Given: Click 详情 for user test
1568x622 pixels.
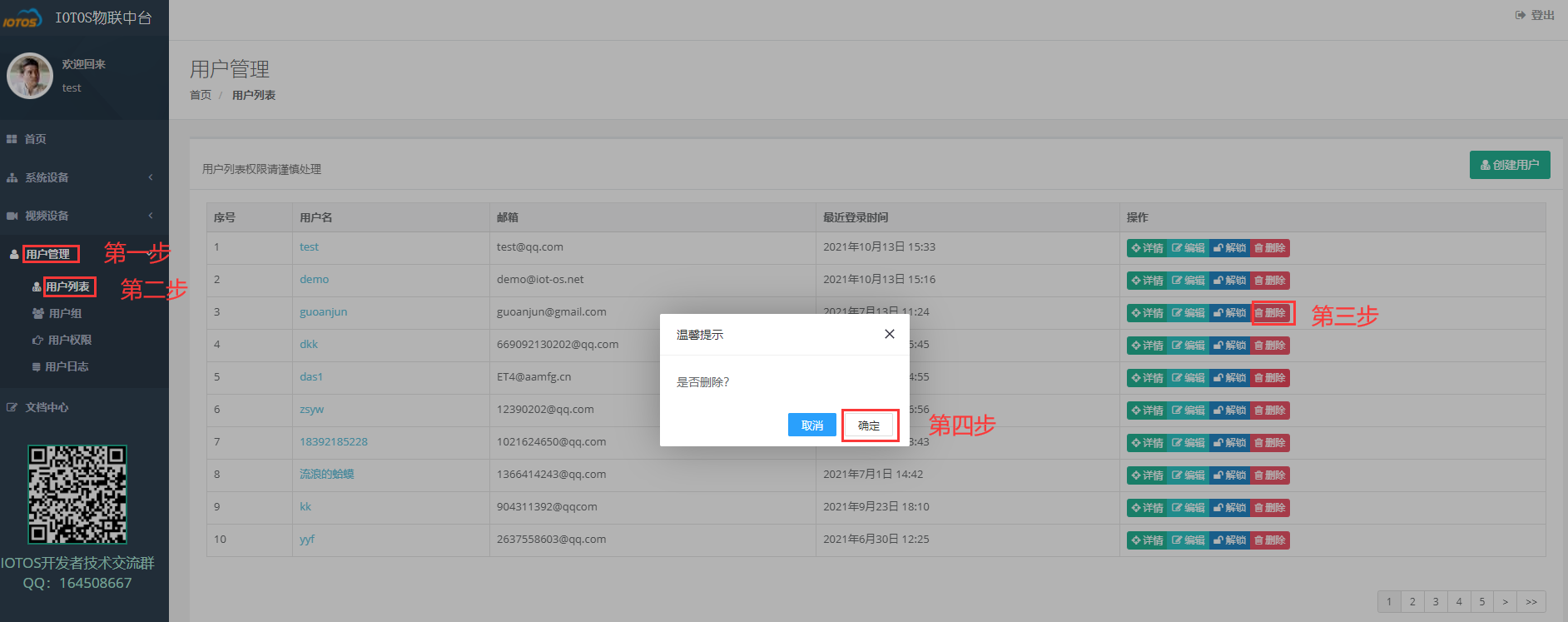Looking at the screenshot, I should point(1147,248).
